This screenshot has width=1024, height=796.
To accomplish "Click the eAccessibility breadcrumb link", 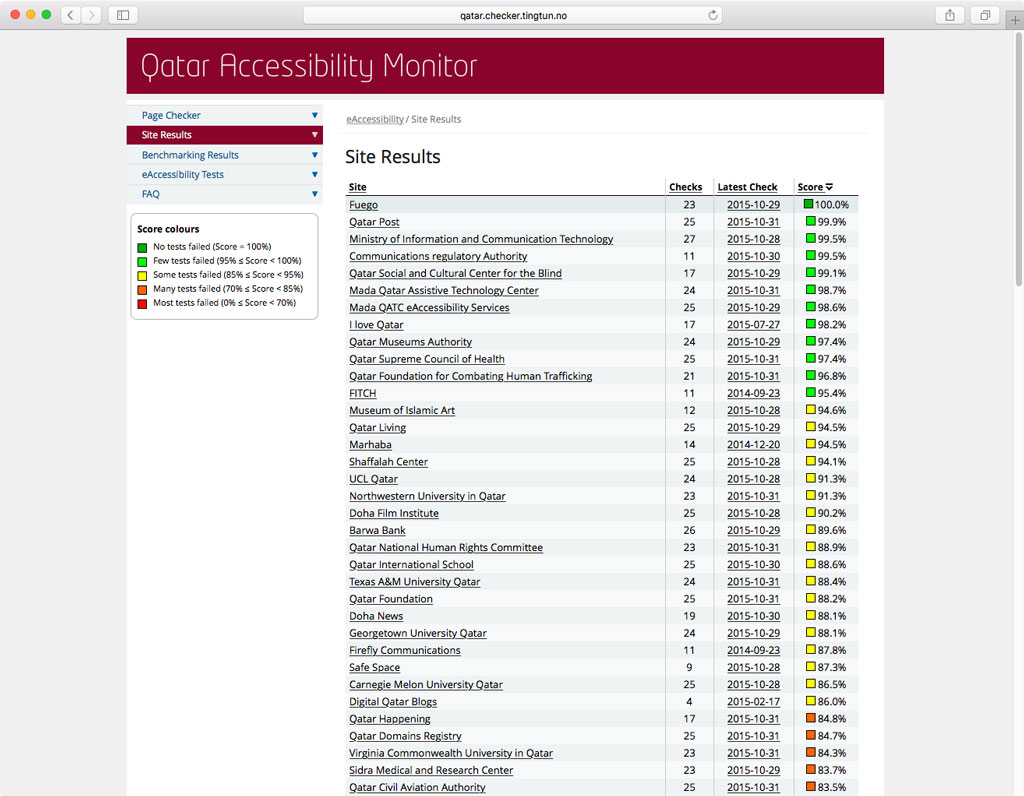I will (x=375, y=119).
